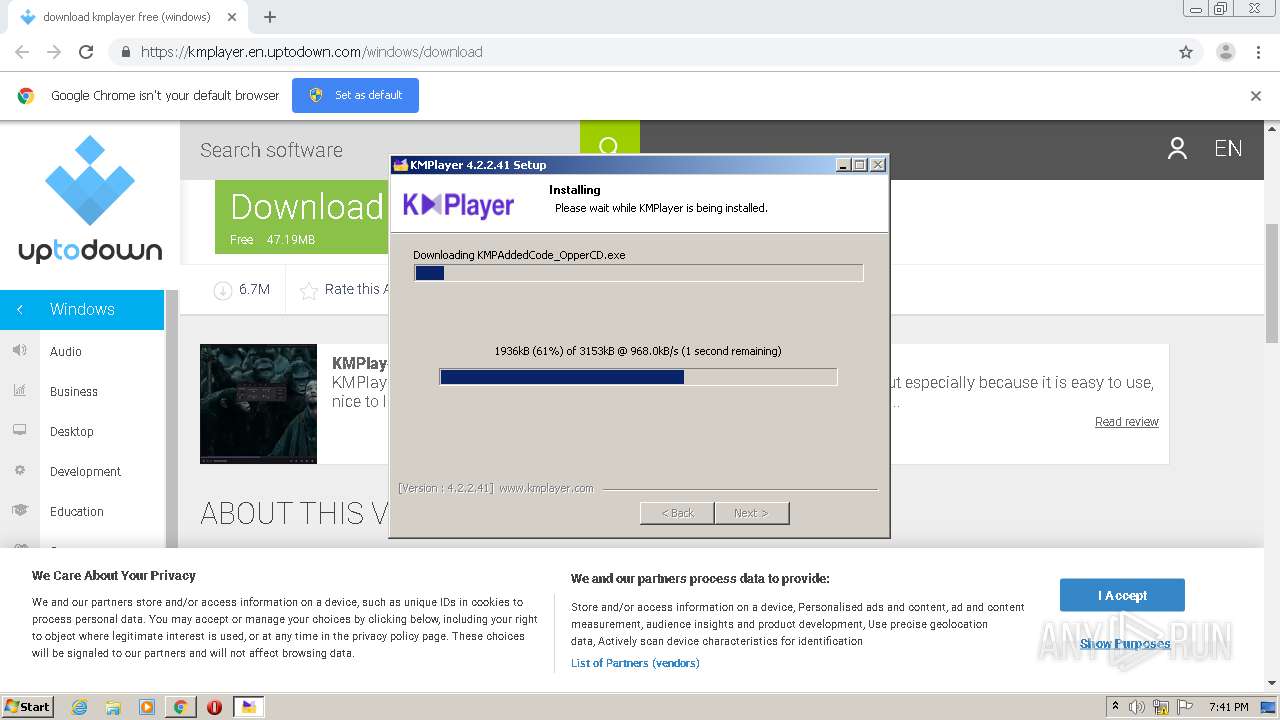Open List of Partners (vendors) link
1280x720 pixels.
point(635,663)
